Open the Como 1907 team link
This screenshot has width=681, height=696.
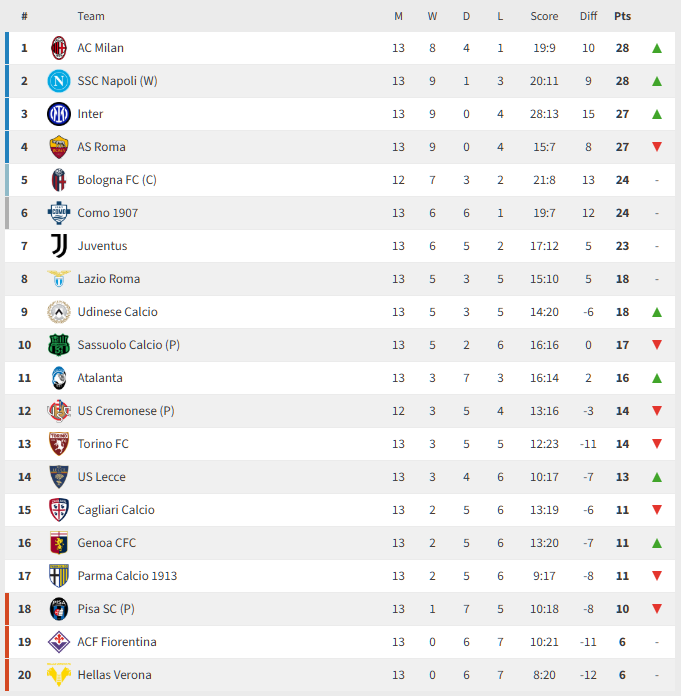108,213
